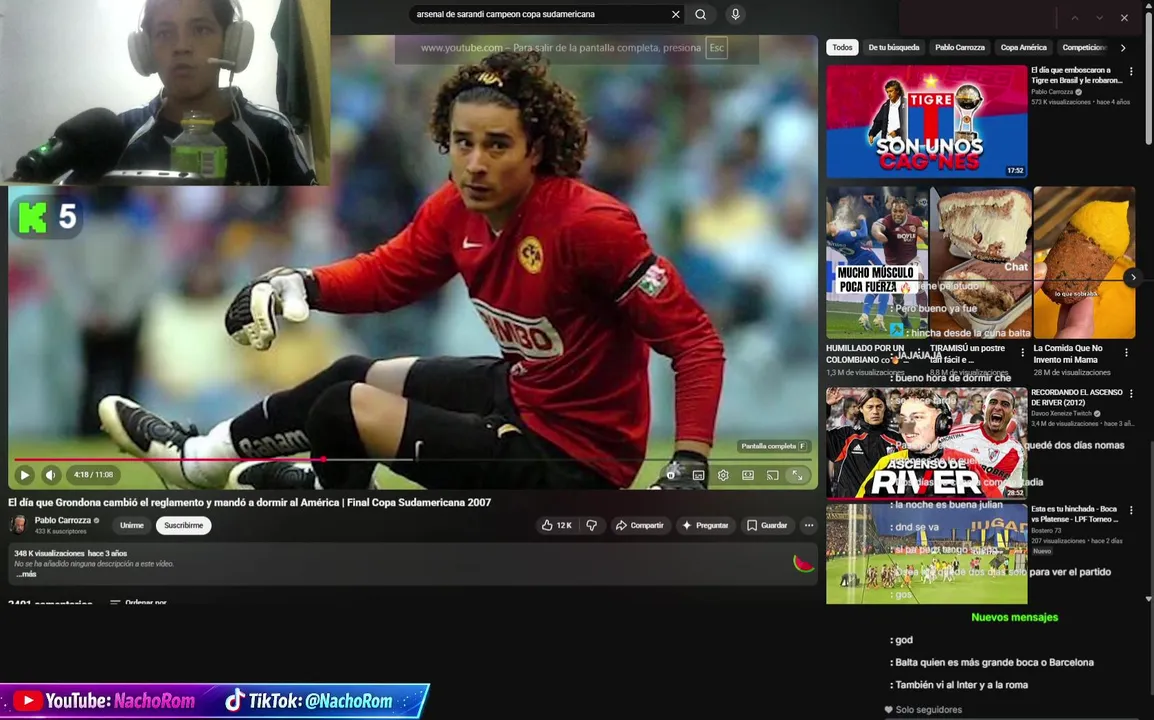
Task: Open 'ASCENSO DE RIVER' video thumbnail
Action: click(927, 443)
